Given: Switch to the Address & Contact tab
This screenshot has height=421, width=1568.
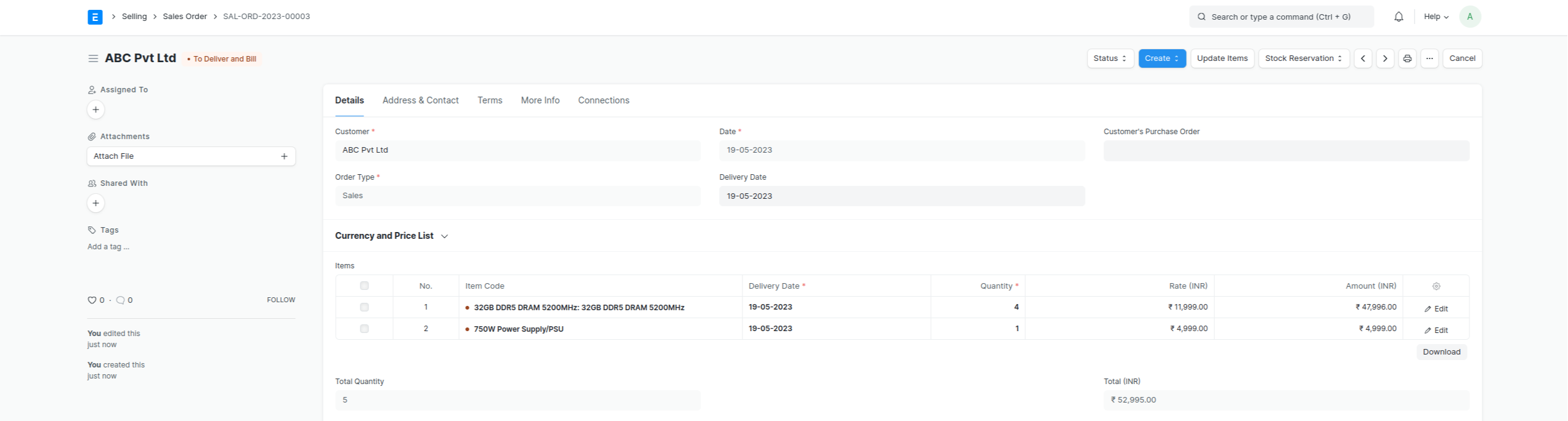Looking at the screenshot, I should pos(420,100).
